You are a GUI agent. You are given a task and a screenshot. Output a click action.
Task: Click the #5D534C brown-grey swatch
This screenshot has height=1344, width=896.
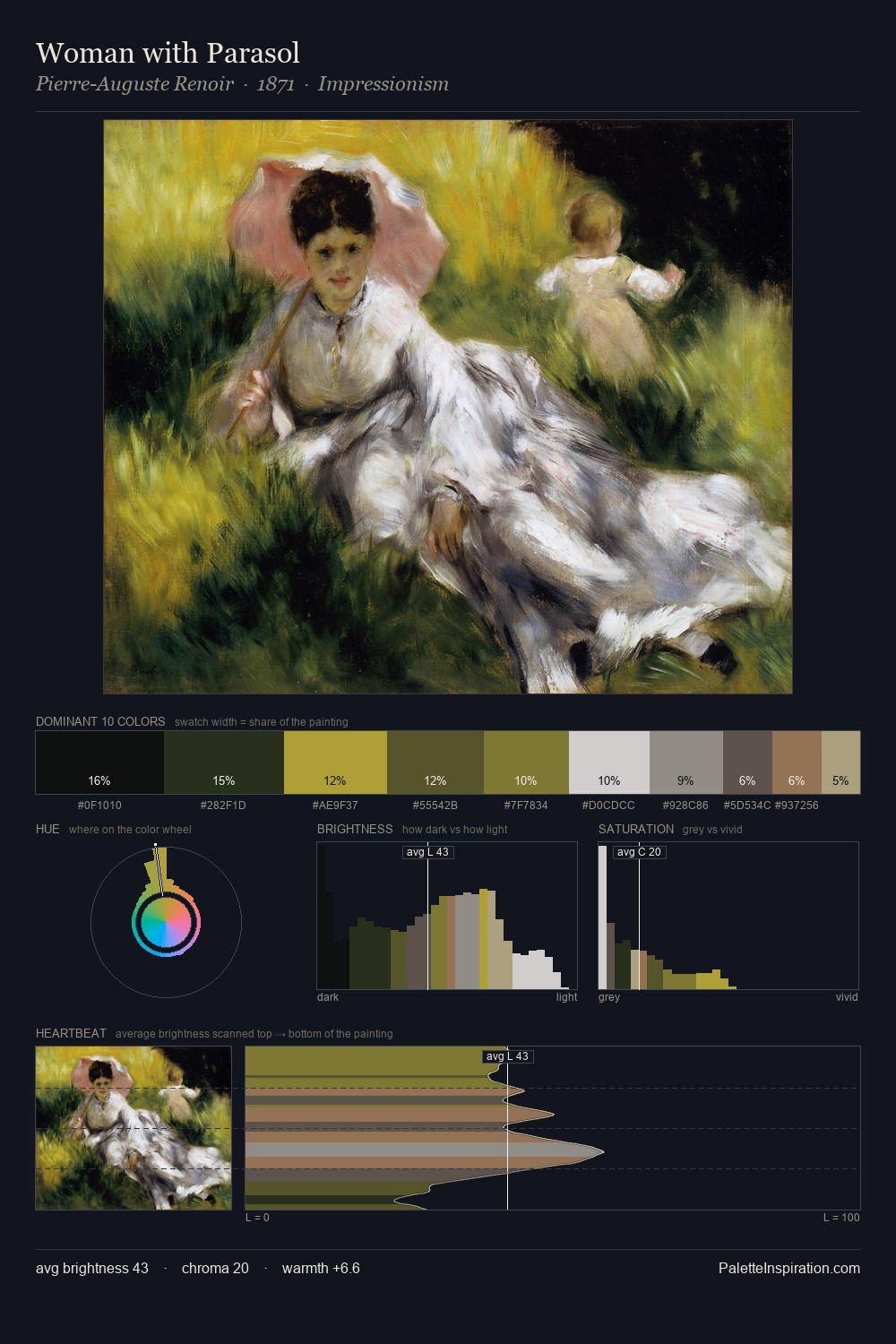coord(747,762)
